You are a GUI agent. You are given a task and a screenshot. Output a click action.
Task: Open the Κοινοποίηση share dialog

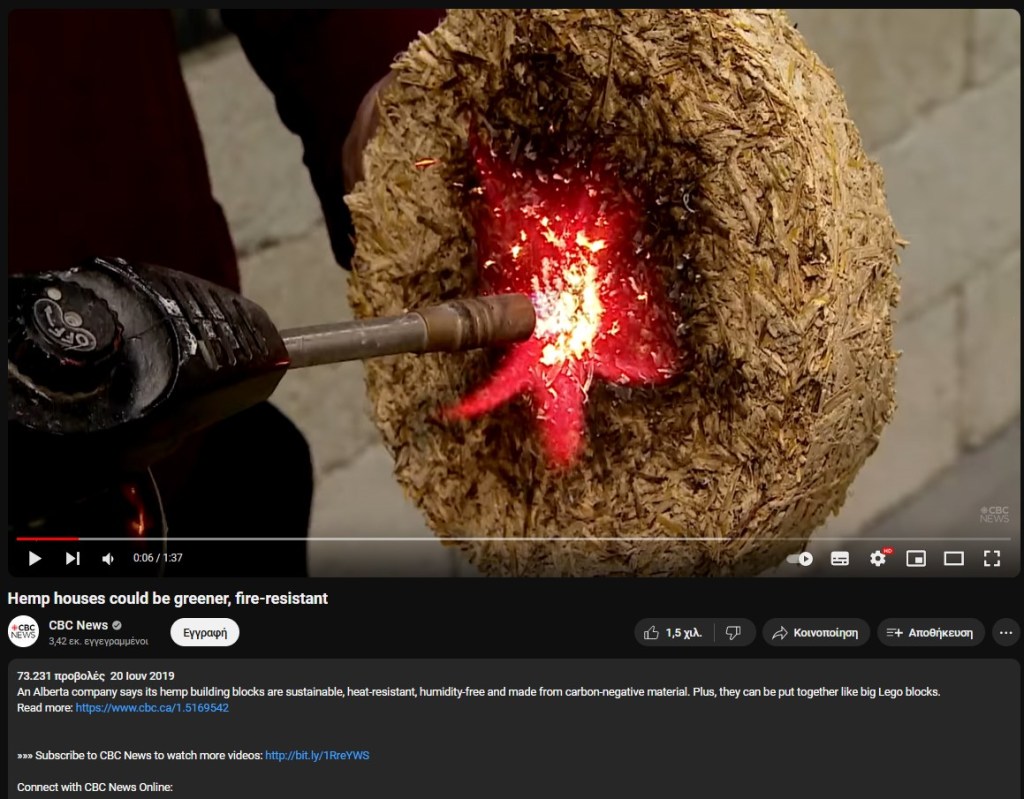[x=815, y=633]
